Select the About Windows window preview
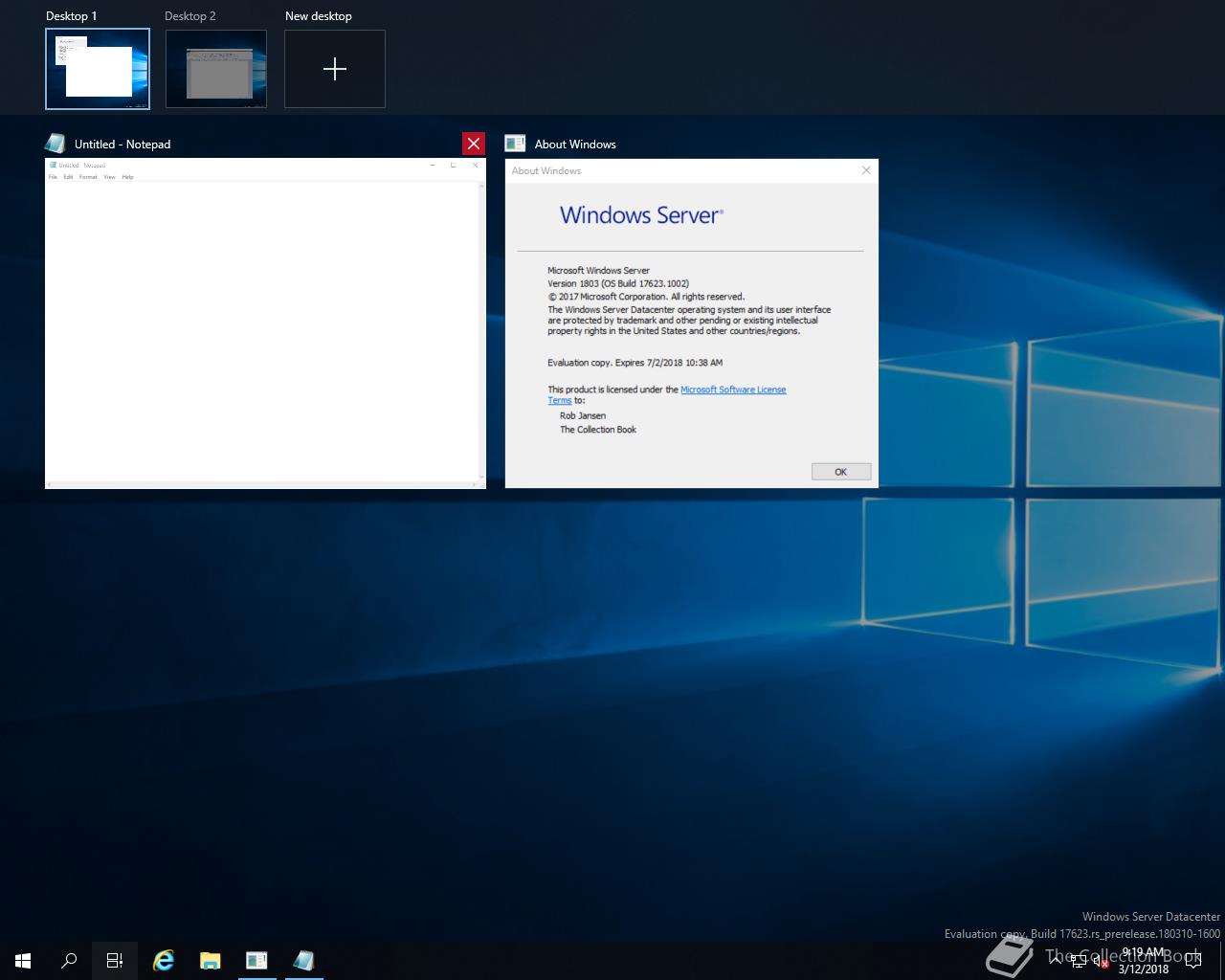The width and height of the screenshot is (1225, 980). click(692, 323)
